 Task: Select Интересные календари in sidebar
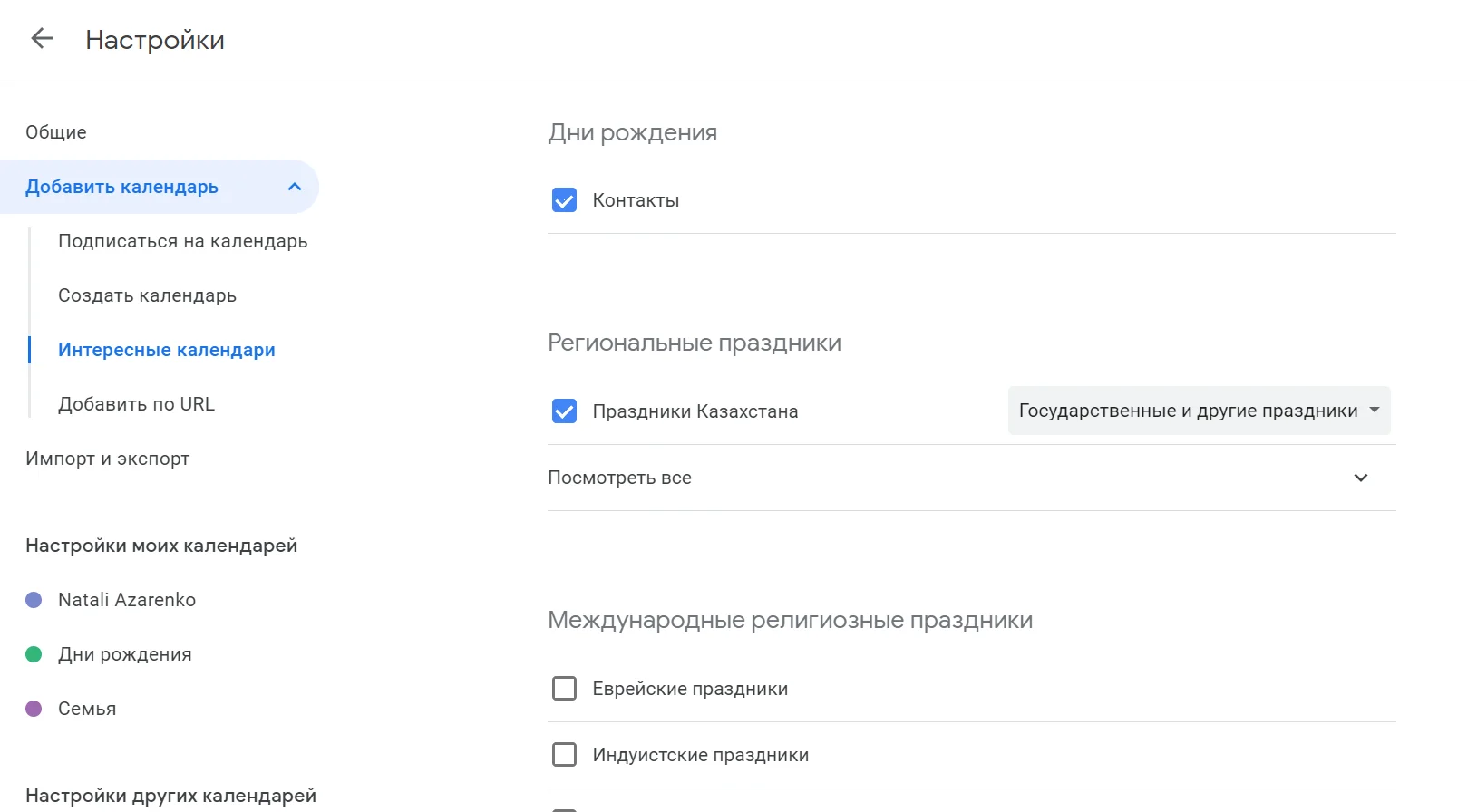click(x=166, y=350)
